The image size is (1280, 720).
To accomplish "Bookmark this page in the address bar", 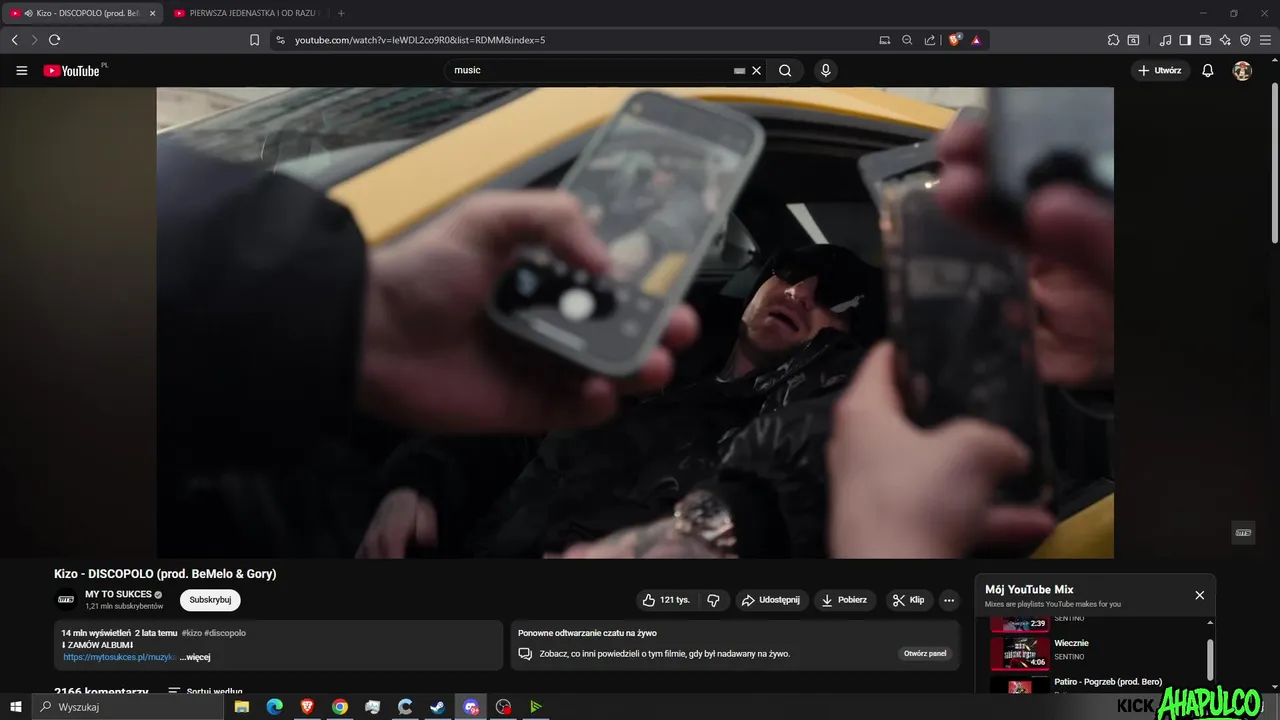I will pyautogui.click(x=254, y=40).
